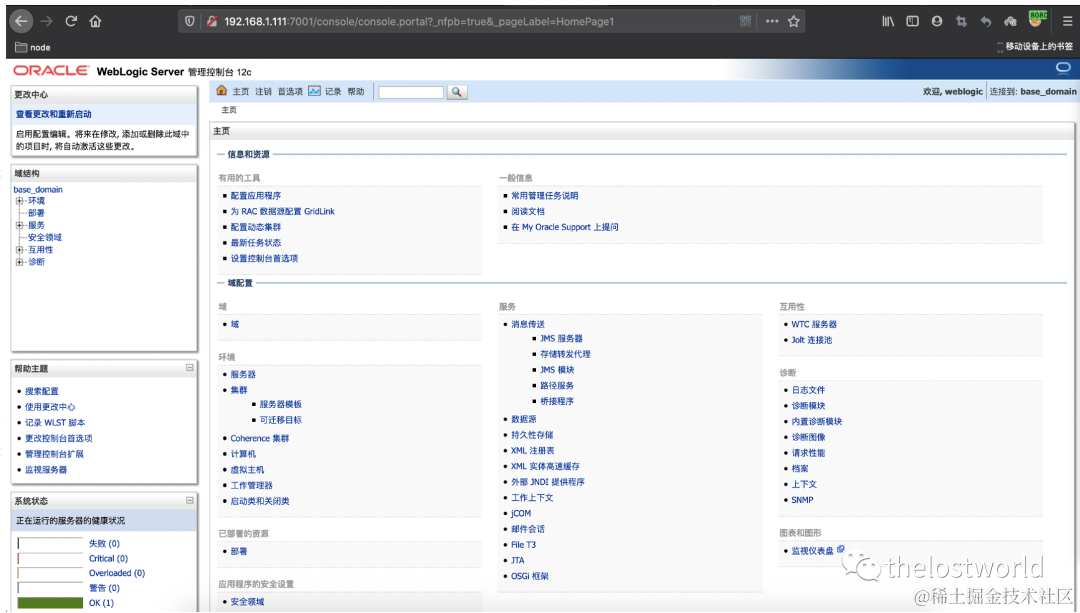Open 设置控制台首选项 link

point(264,259)
